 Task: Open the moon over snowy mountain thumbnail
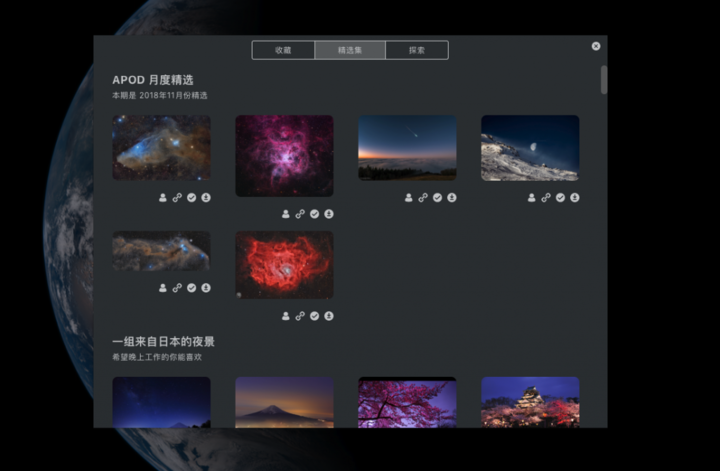tap(530, 147)
